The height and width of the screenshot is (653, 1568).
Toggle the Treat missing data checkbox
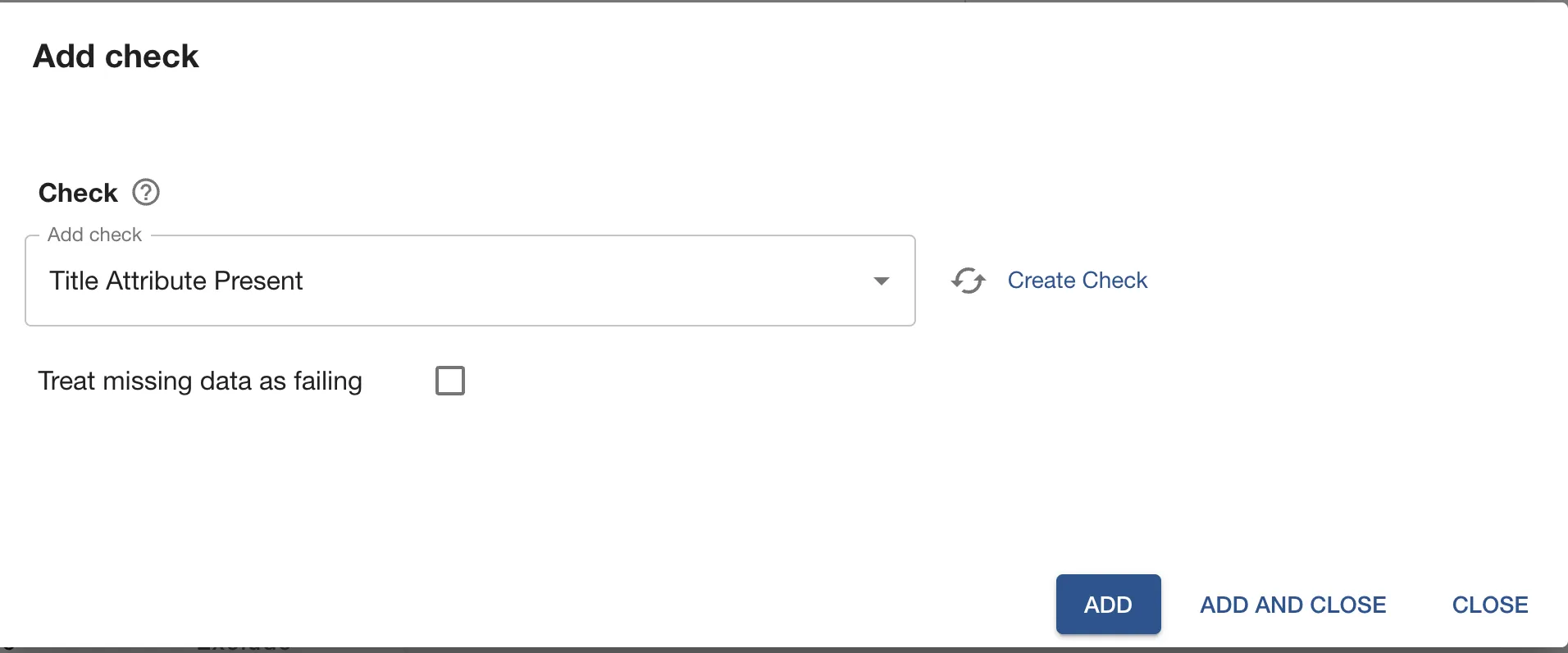point(449,380)
